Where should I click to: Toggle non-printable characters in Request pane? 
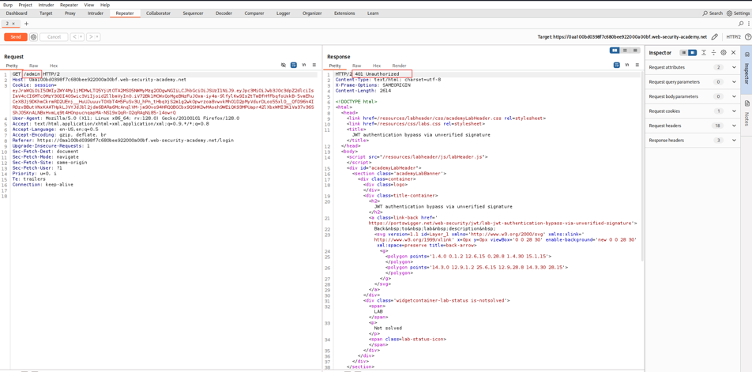coord(304,65)
